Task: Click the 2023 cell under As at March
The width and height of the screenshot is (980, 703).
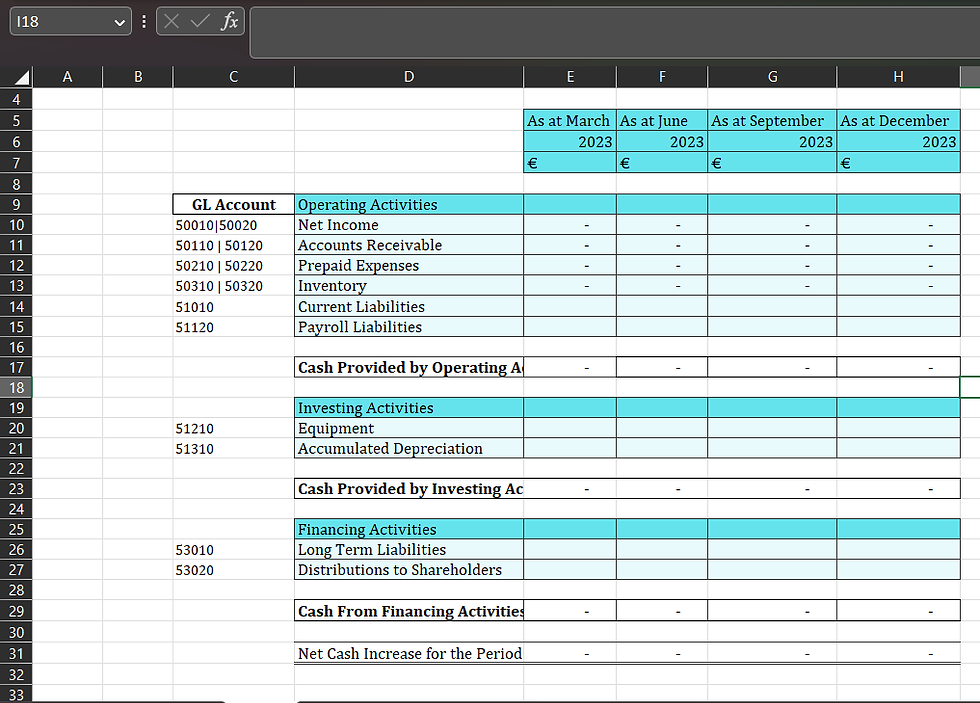Action: pos(570,142)
